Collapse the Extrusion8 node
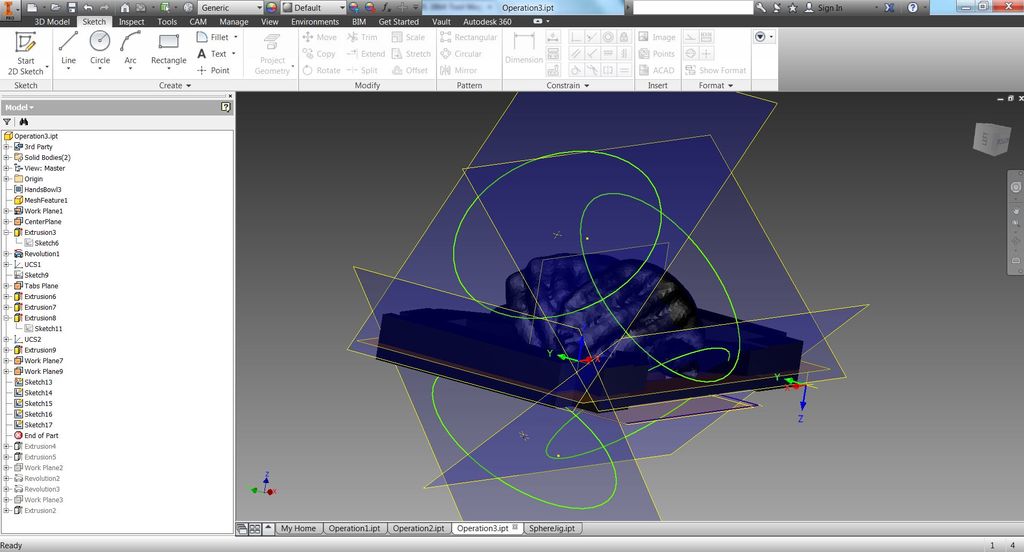 click(x=7, y=318)
